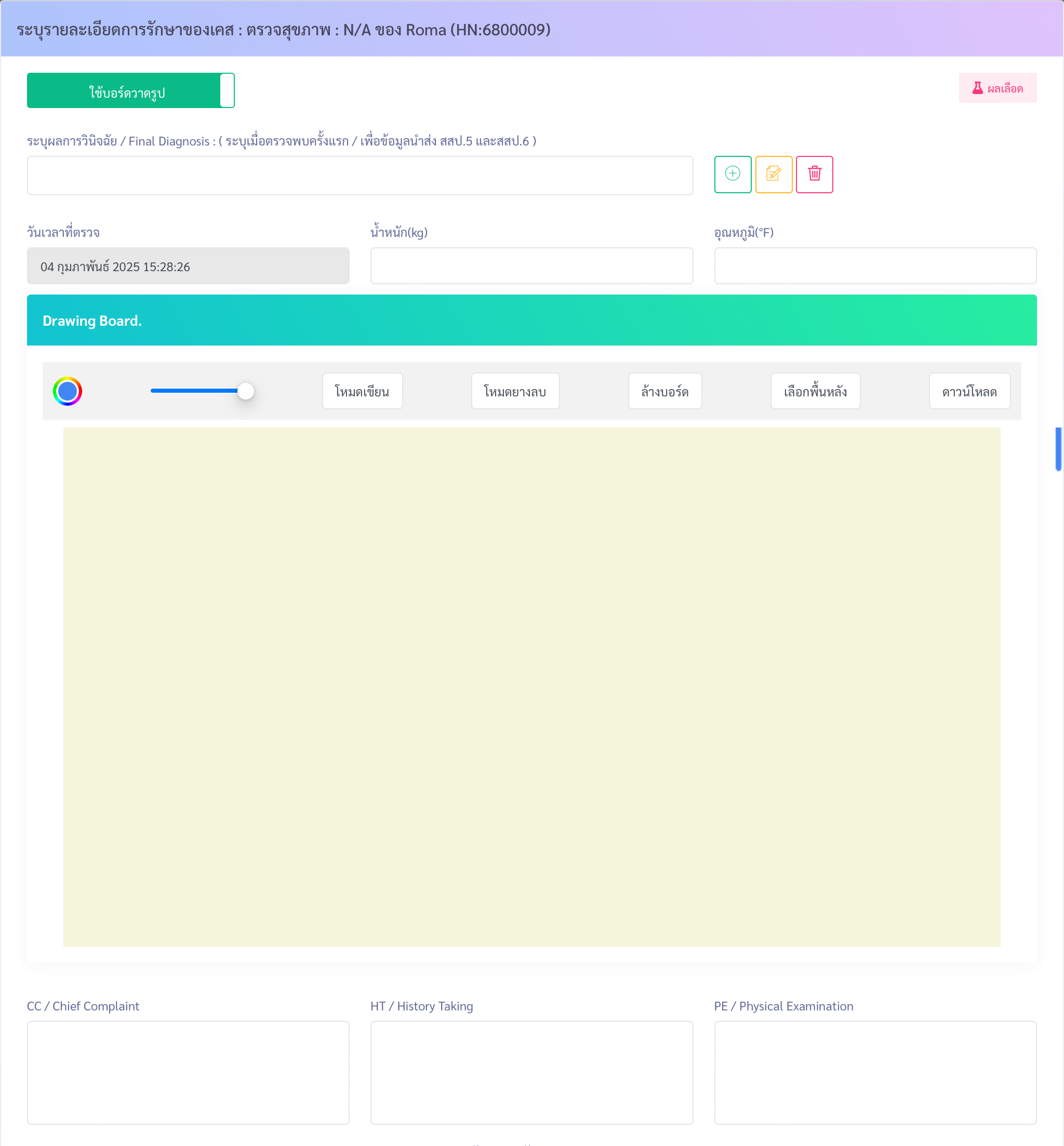Open the rainbow color picker circle

(68, 391)
